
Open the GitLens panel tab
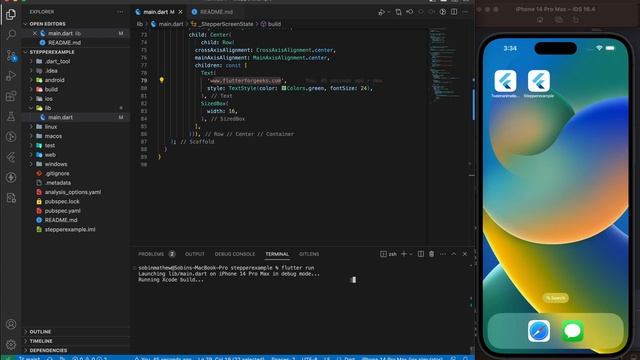click(309, 254)
